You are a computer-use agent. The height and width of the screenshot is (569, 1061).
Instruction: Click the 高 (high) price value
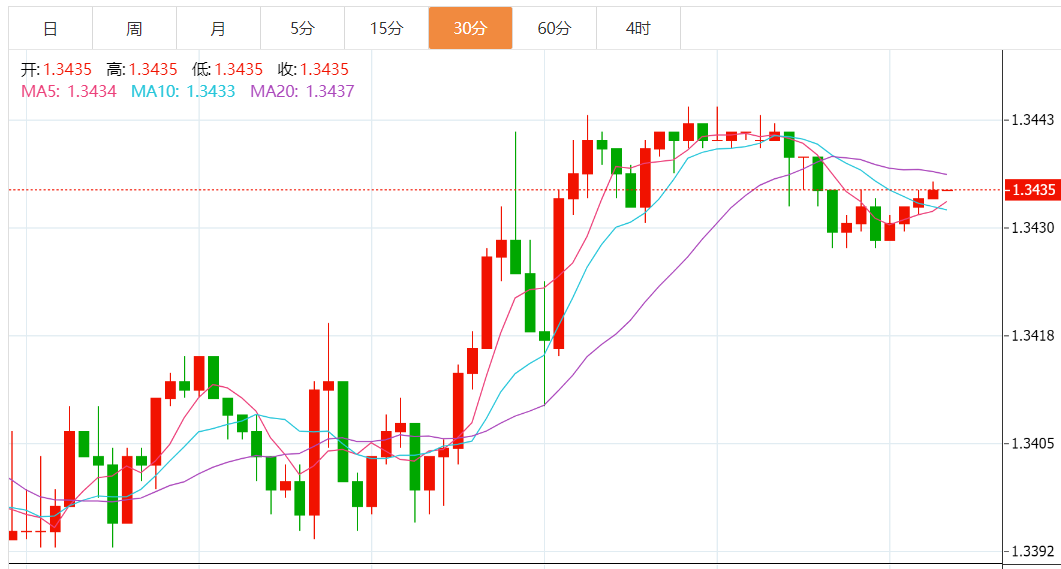tap(153, 69)
